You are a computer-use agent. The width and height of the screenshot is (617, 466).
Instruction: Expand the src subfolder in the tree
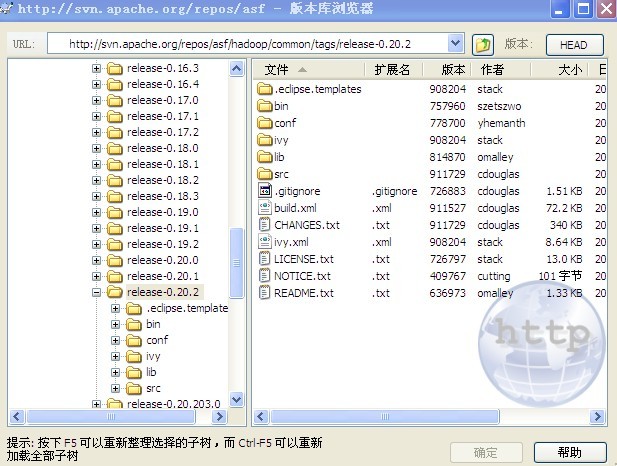point(115,388)
